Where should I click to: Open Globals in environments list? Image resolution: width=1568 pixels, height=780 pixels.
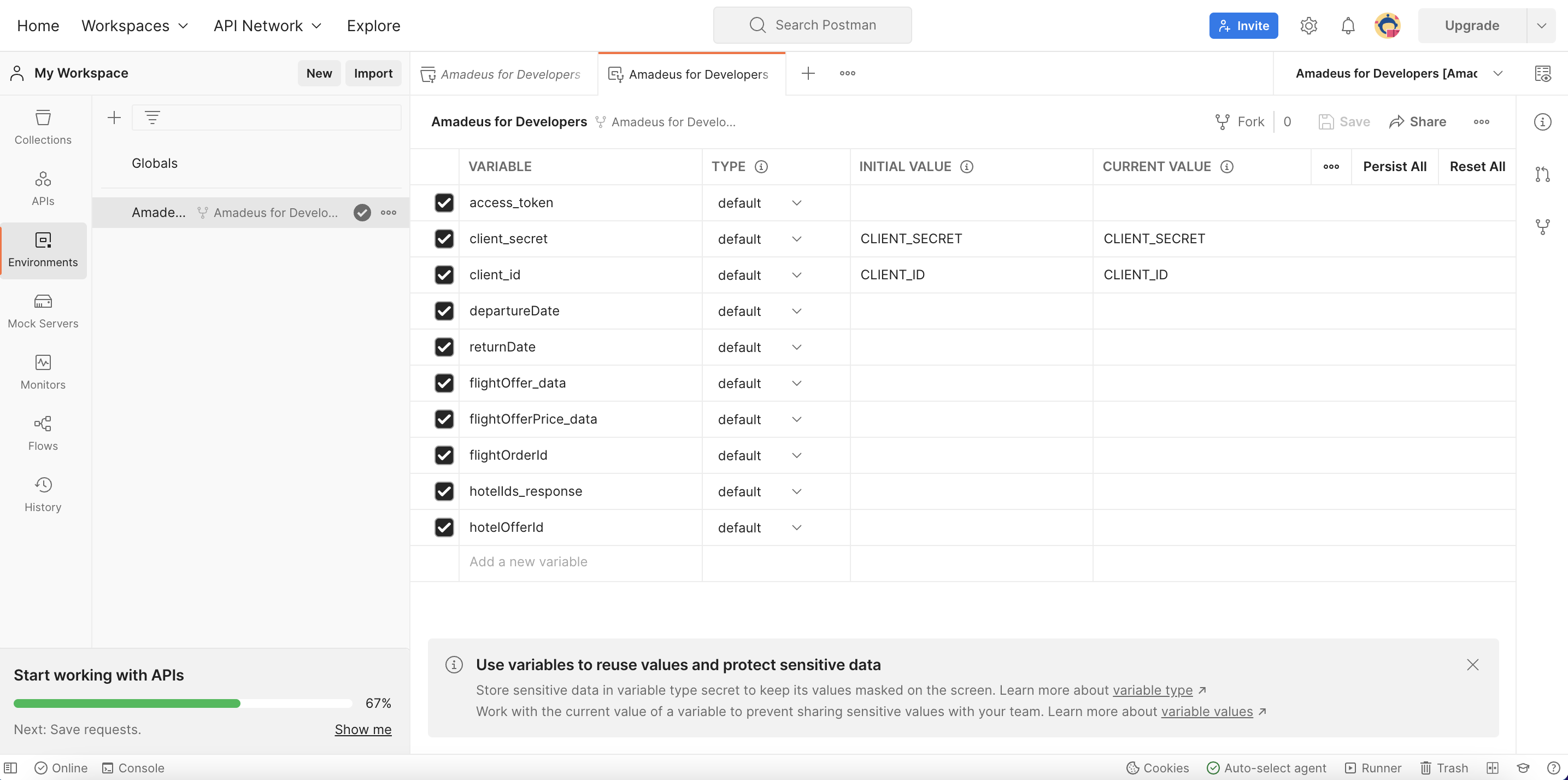click(x=155, y=163)
